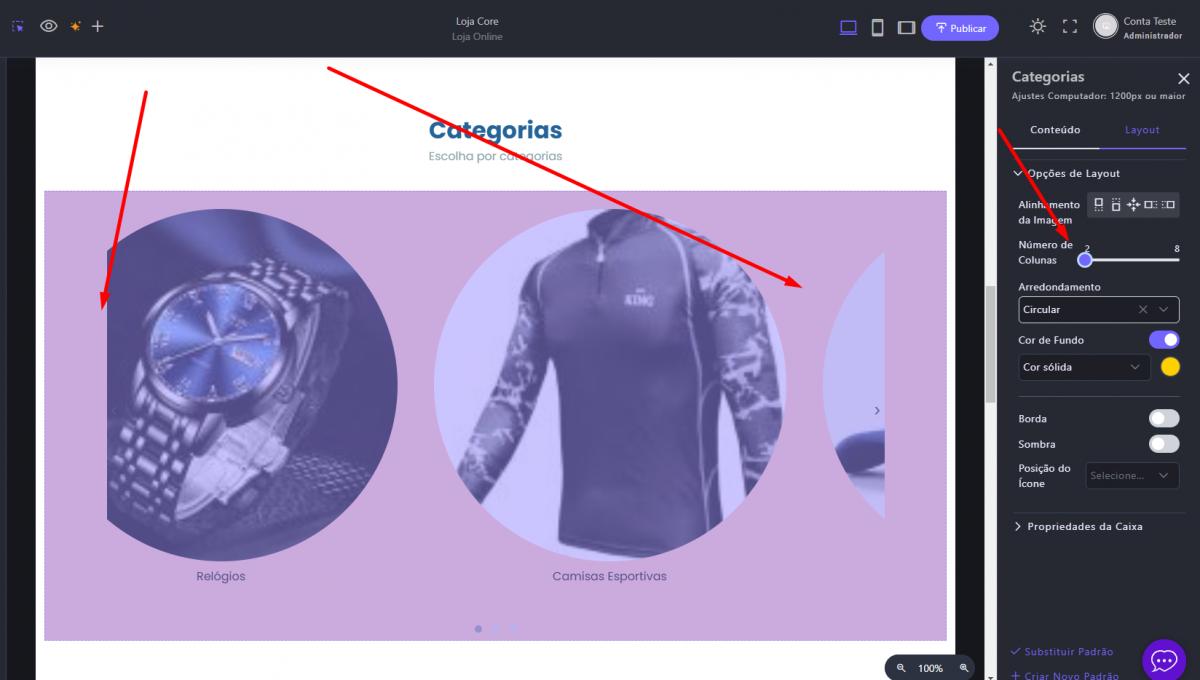Switch to the Conteúdo tab
Viewport: 1200px width, 680px height.
(1055, 130)
